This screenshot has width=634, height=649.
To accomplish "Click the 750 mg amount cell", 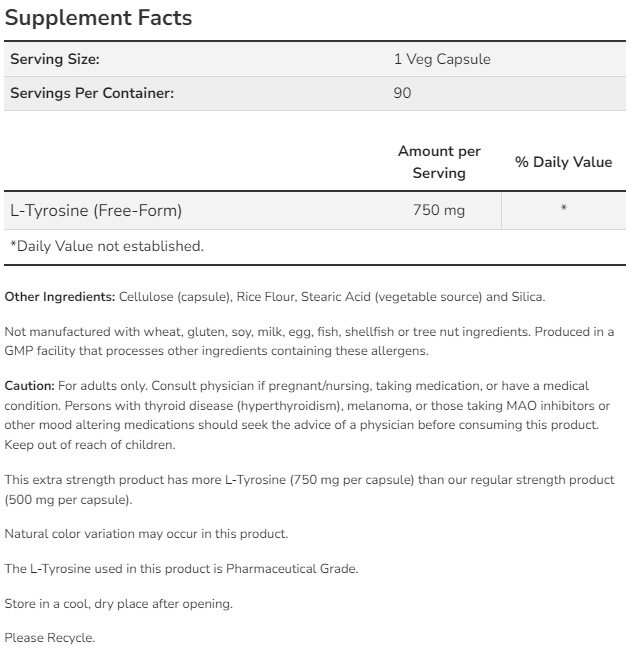I will [439, 211].
